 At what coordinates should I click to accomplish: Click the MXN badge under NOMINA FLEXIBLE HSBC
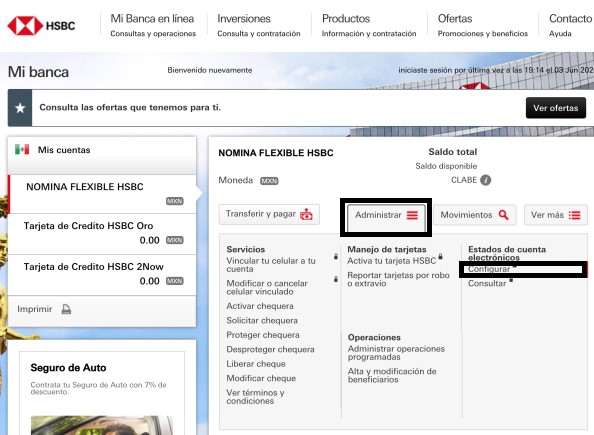pos(175,201)
